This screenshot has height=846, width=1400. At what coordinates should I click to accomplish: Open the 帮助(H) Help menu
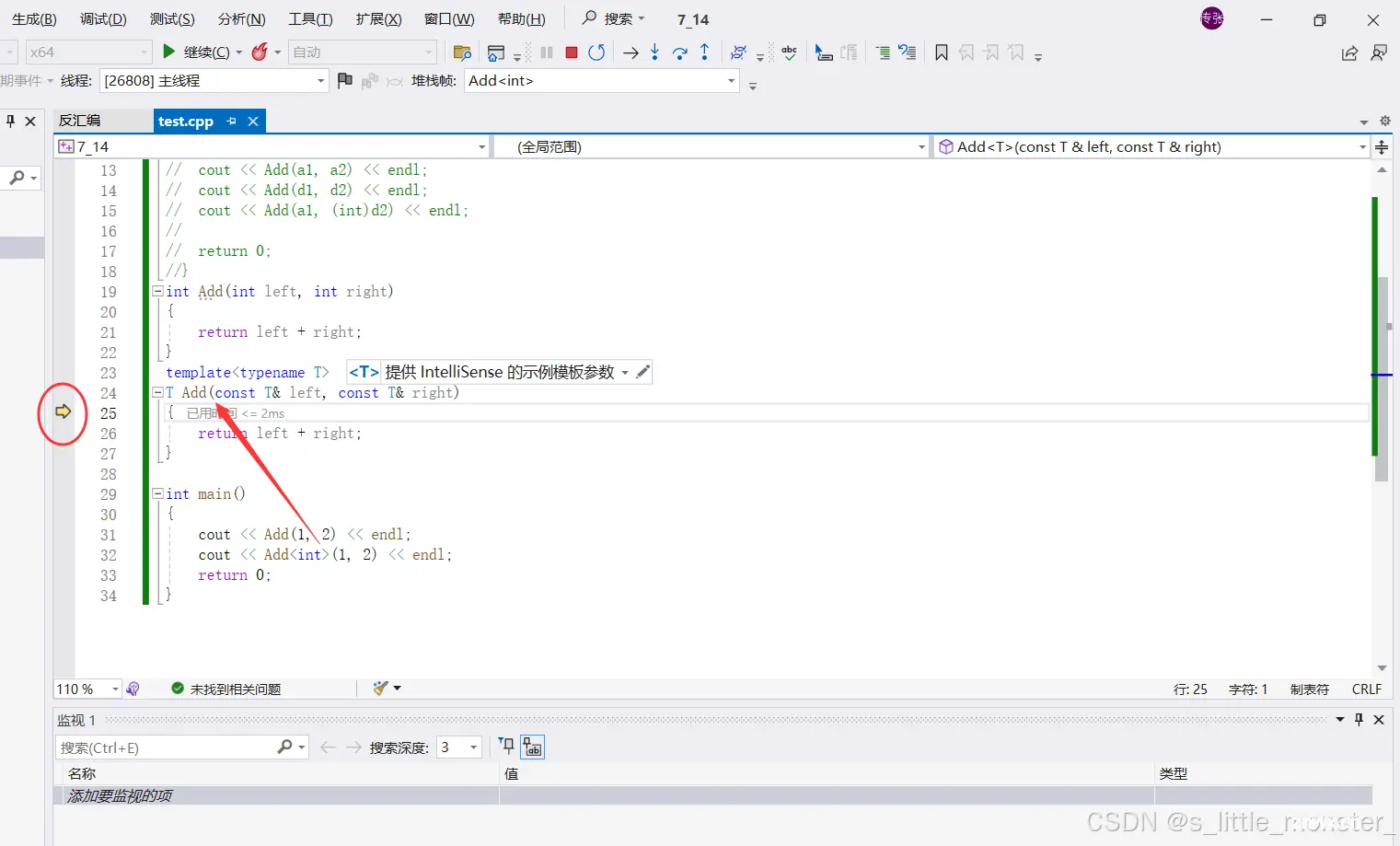[521, 19]
